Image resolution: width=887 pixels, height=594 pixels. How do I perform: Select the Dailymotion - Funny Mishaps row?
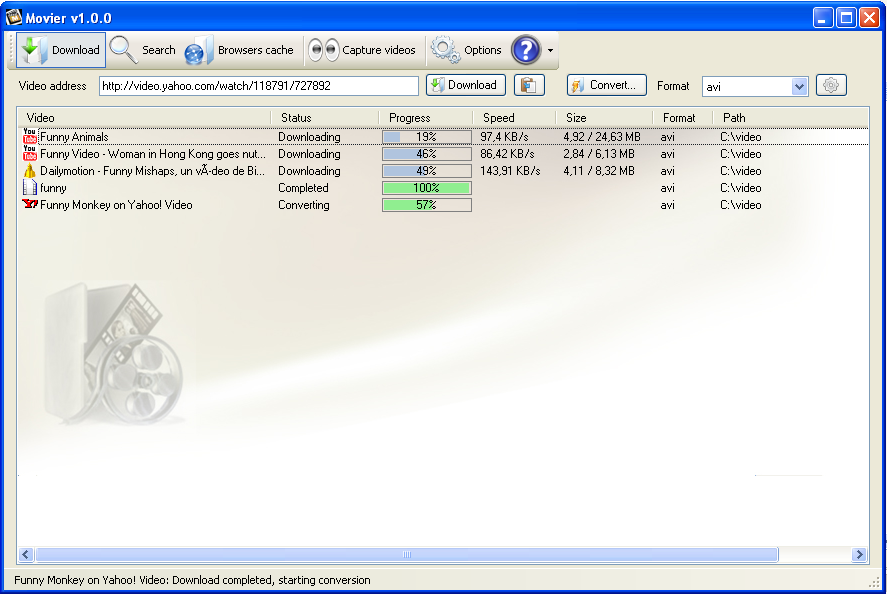pyautogui.click(x=444, y=171)
